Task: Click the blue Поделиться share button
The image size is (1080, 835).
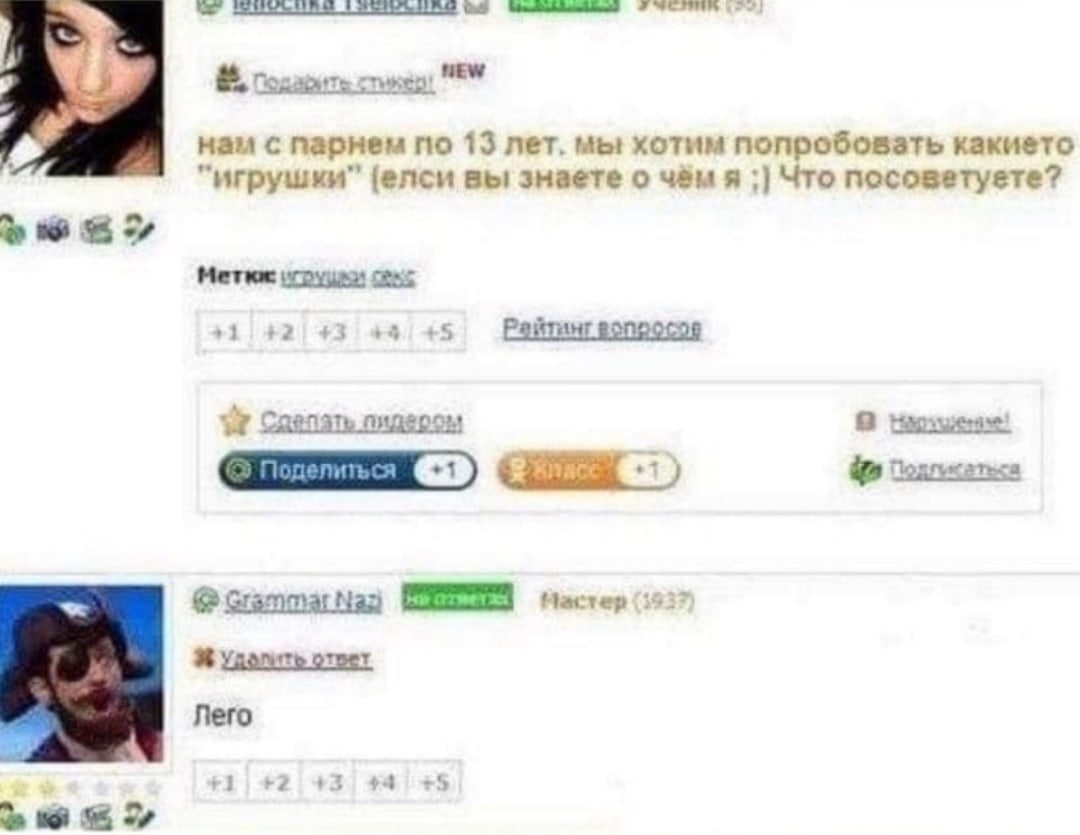Action: [348, 471]
